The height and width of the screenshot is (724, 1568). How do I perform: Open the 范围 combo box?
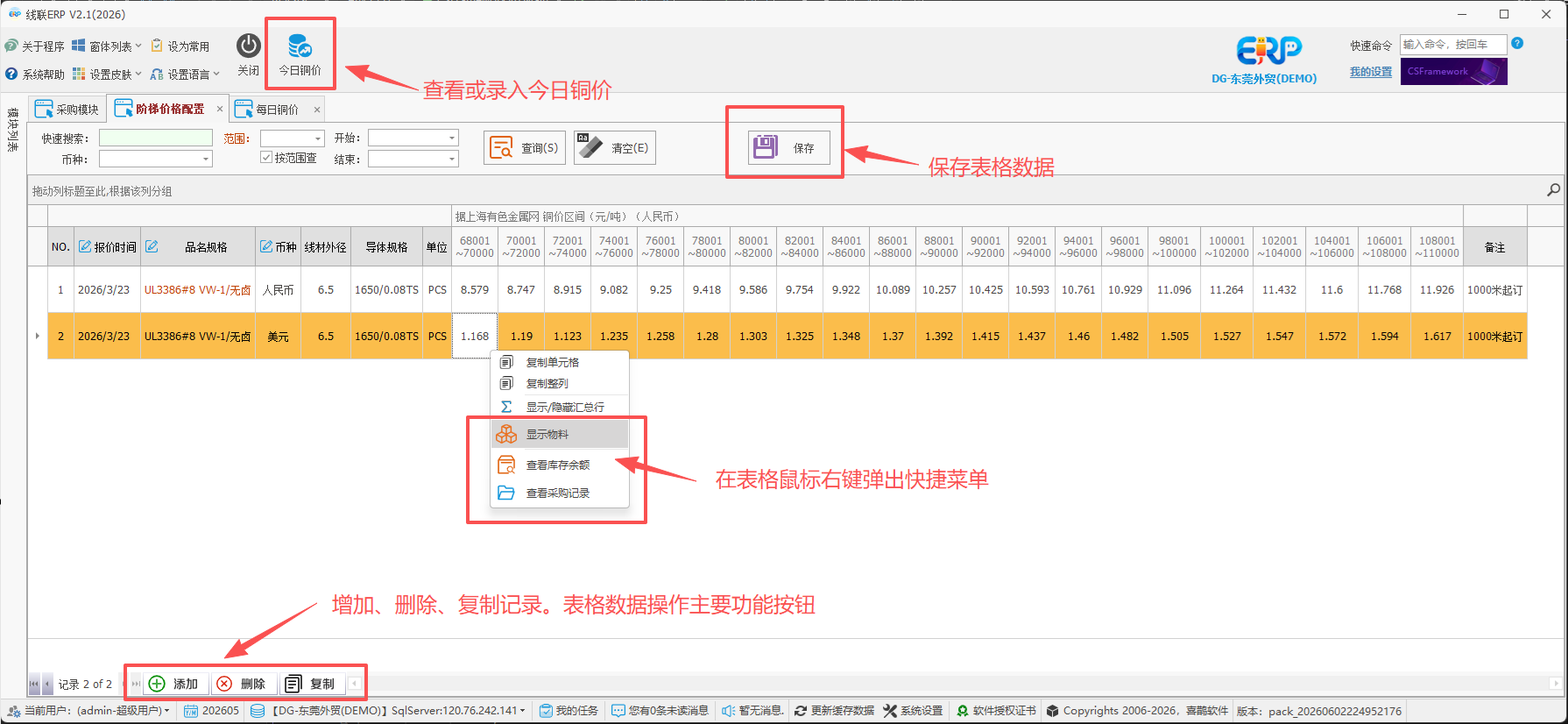[293, 138]
